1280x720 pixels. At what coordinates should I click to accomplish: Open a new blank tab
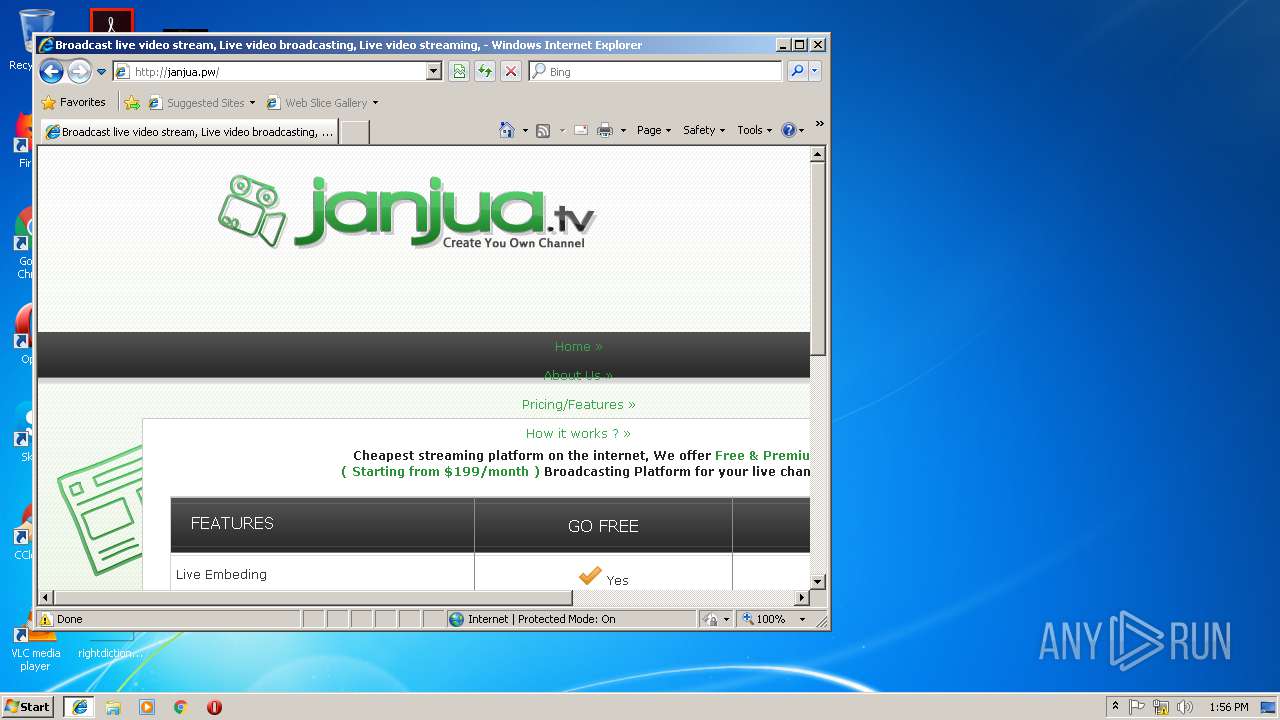coord(355,132)
